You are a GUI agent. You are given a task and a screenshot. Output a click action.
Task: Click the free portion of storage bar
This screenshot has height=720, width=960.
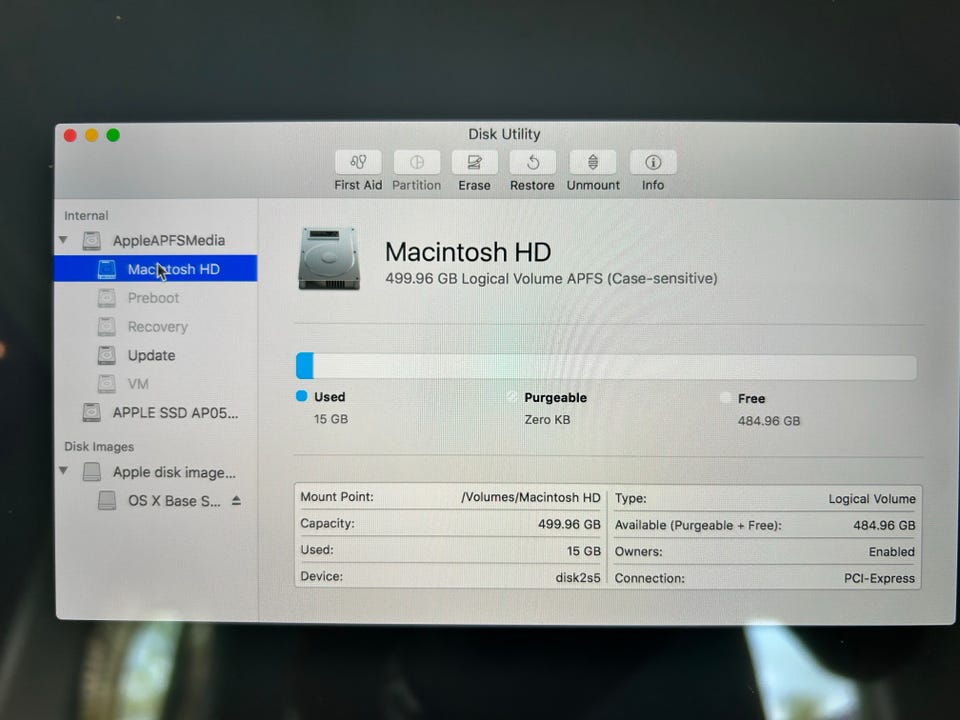615,367
